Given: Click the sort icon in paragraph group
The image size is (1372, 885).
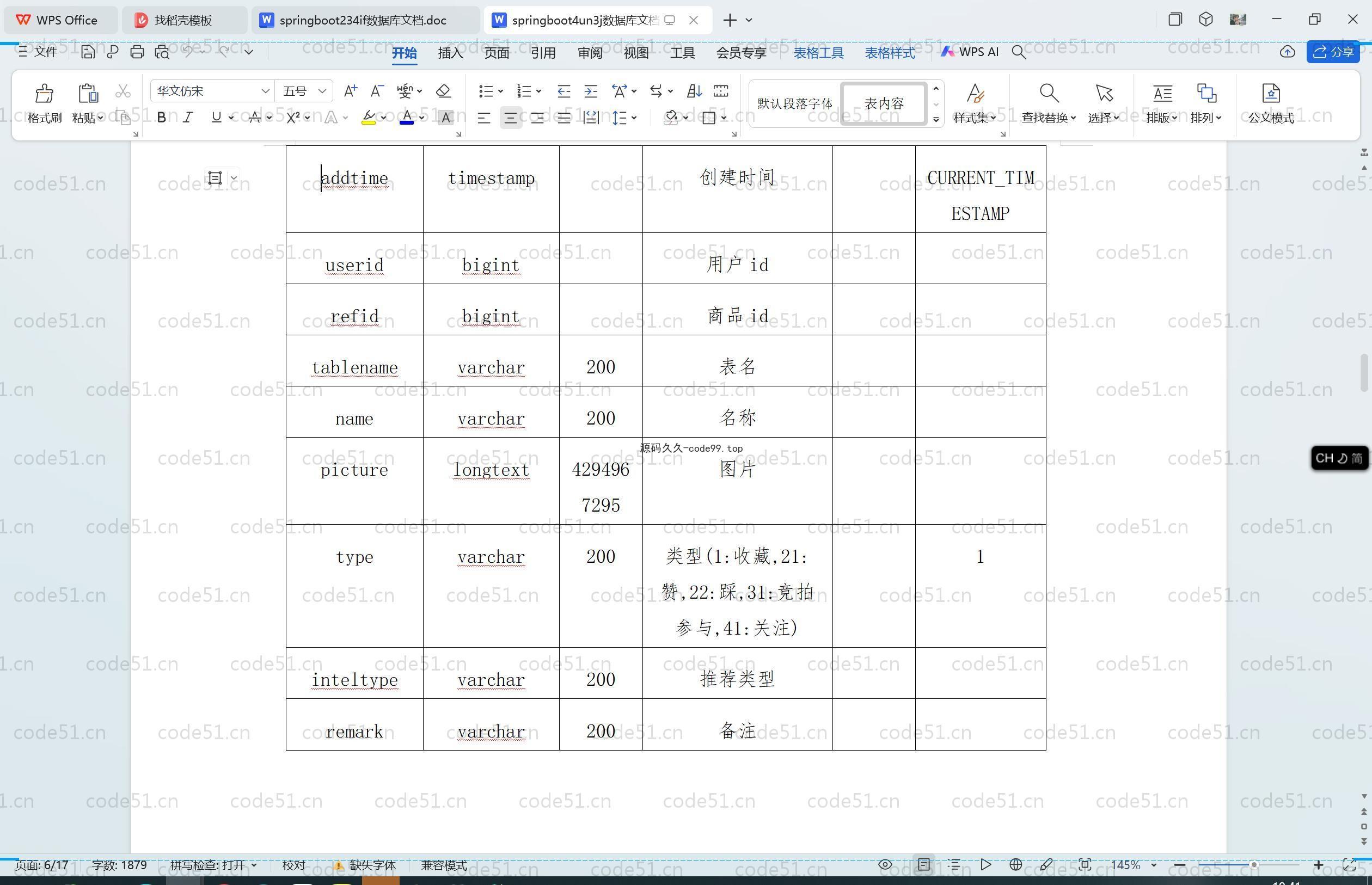Looking at the screenshot, I should (x=694, y=91).
